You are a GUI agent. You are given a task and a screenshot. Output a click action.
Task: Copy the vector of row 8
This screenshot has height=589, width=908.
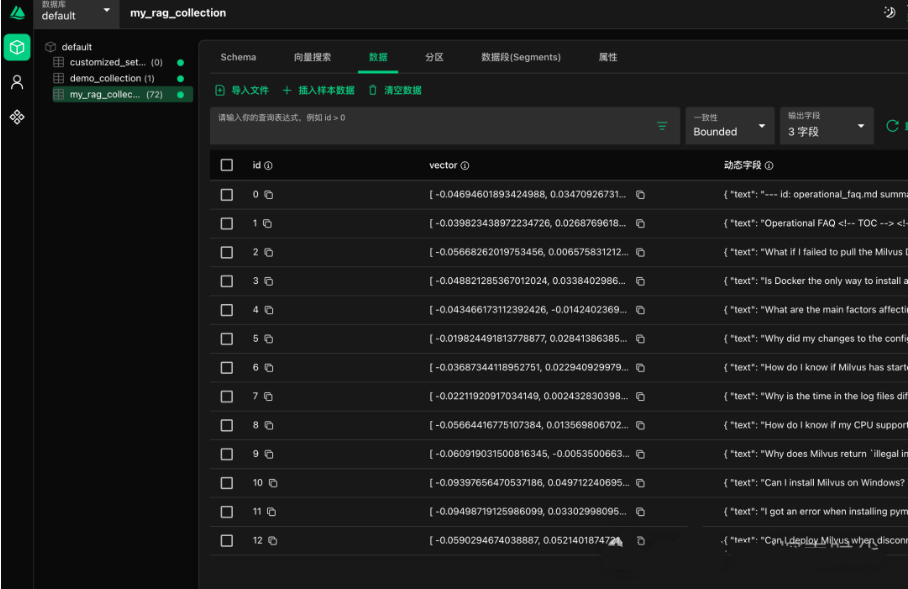[x=640, y=425]
